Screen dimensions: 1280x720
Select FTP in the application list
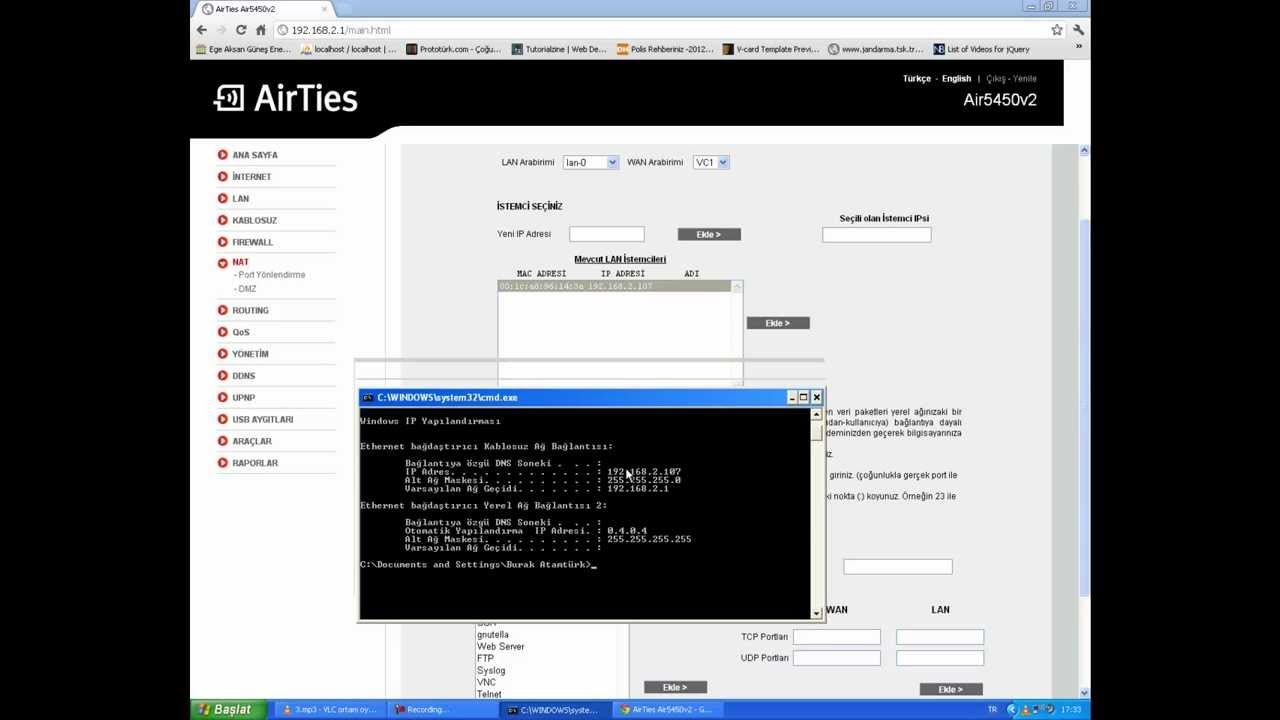(x=485, y=659)
